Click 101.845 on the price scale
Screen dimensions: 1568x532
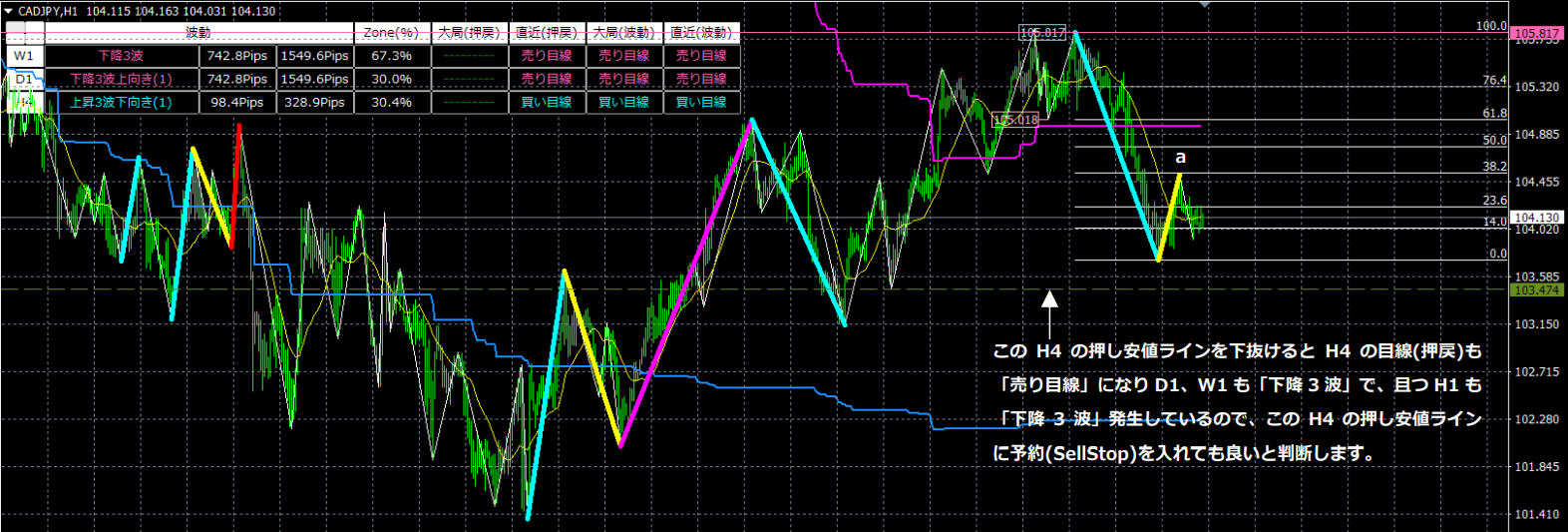pyautogui.click(x=1537, y=466)
